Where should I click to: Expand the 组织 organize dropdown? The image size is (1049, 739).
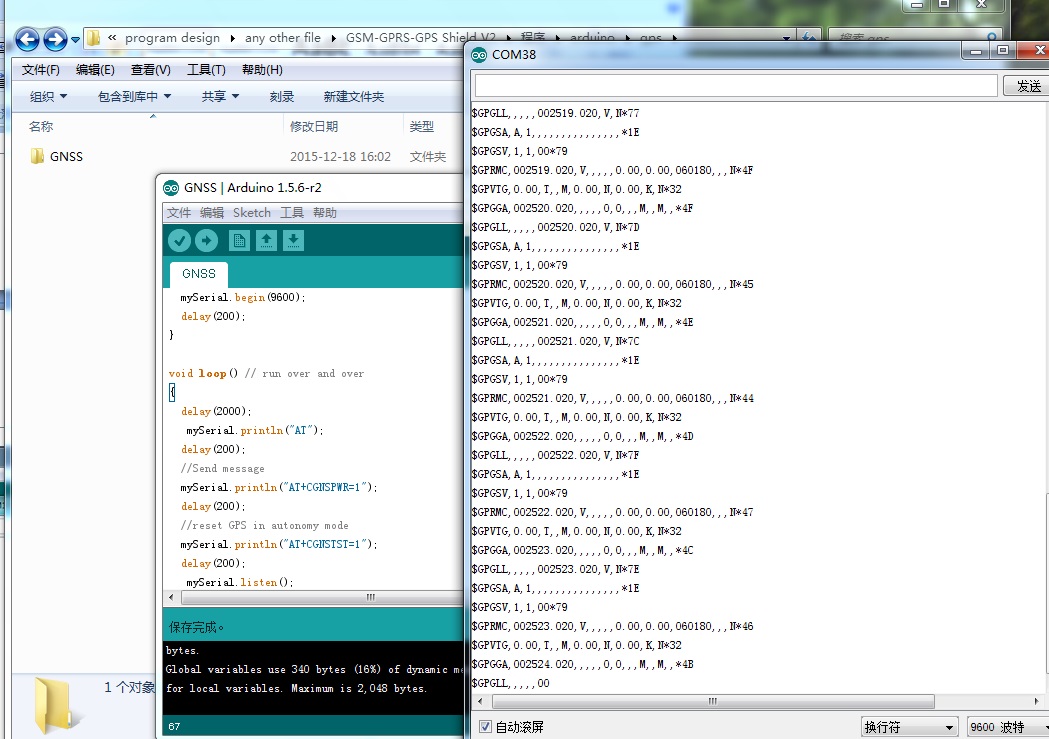point(48,96)
